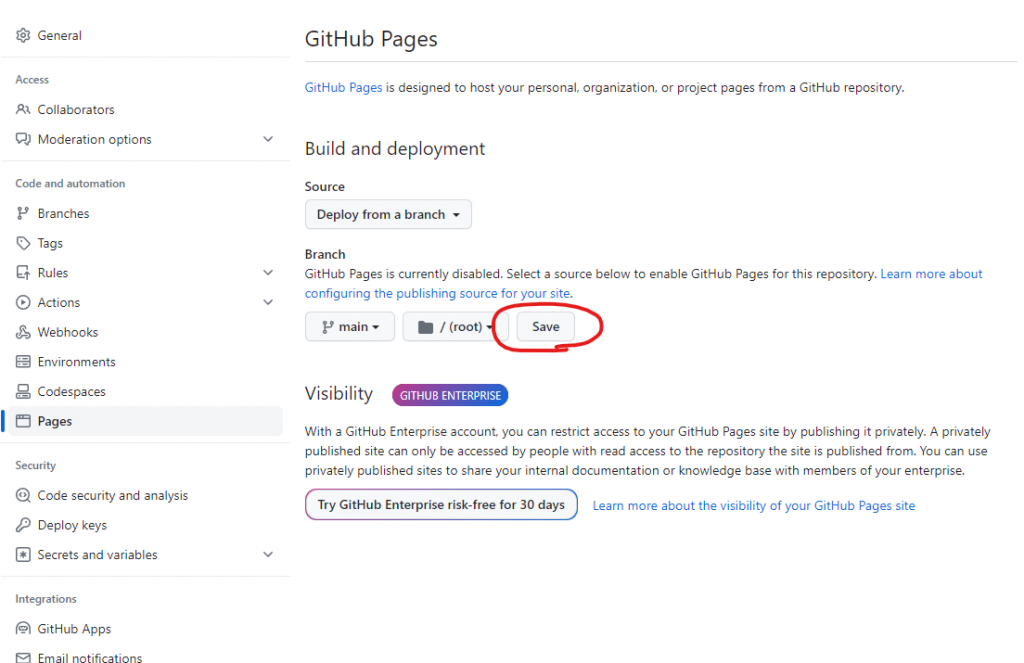Click the Collaborators people icon
1024x663 pixels.
point(23,109)
